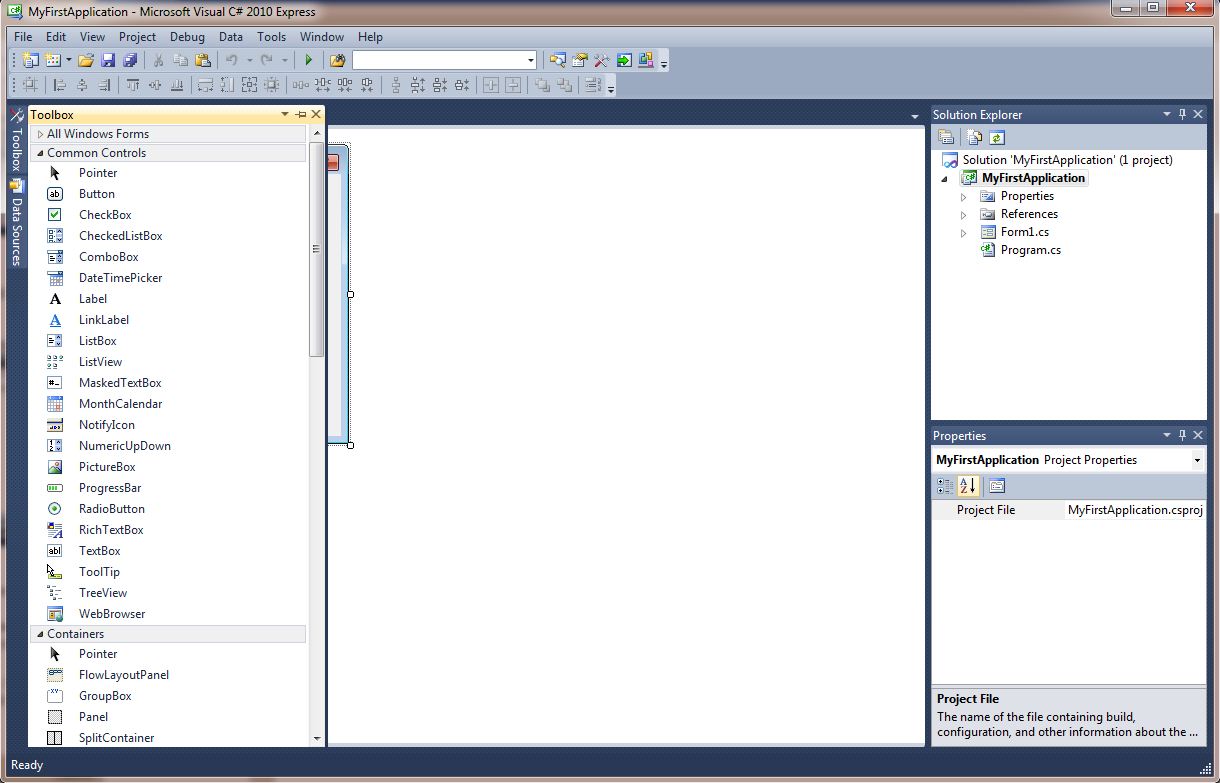
Task: Expand the All Windows Forms group
Action: [x=40, y=134]
